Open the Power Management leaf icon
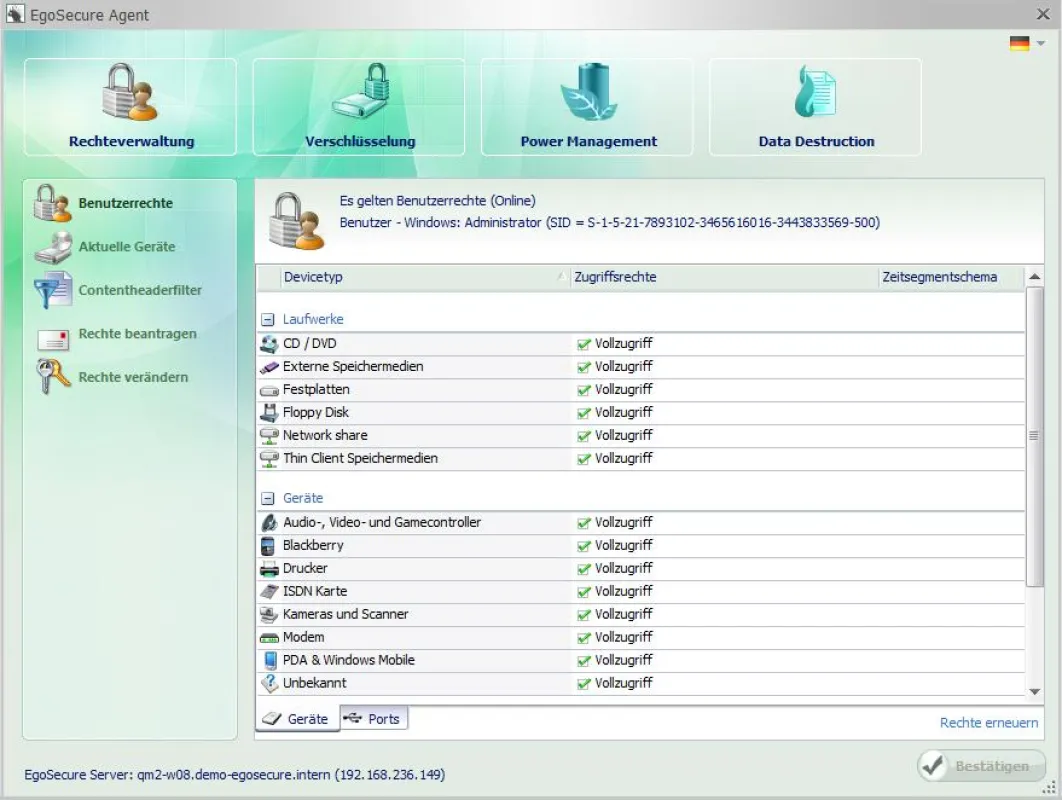Screen dimensions: 1062x800 tap(589, 93)
